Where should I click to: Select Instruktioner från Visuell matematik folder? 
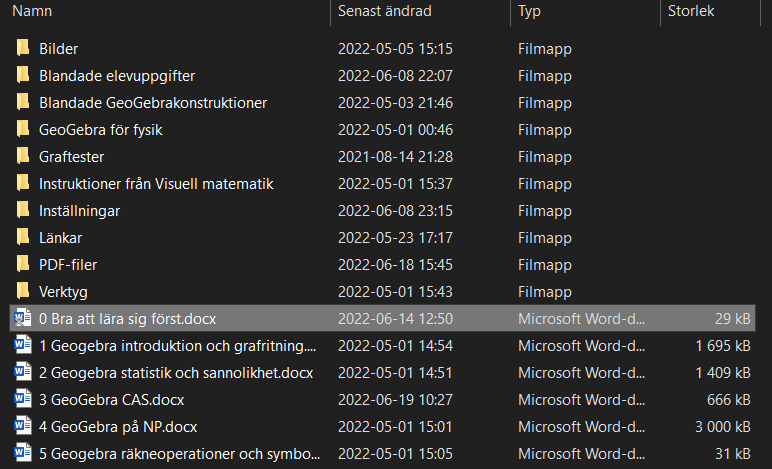click(x=156, y=183)
